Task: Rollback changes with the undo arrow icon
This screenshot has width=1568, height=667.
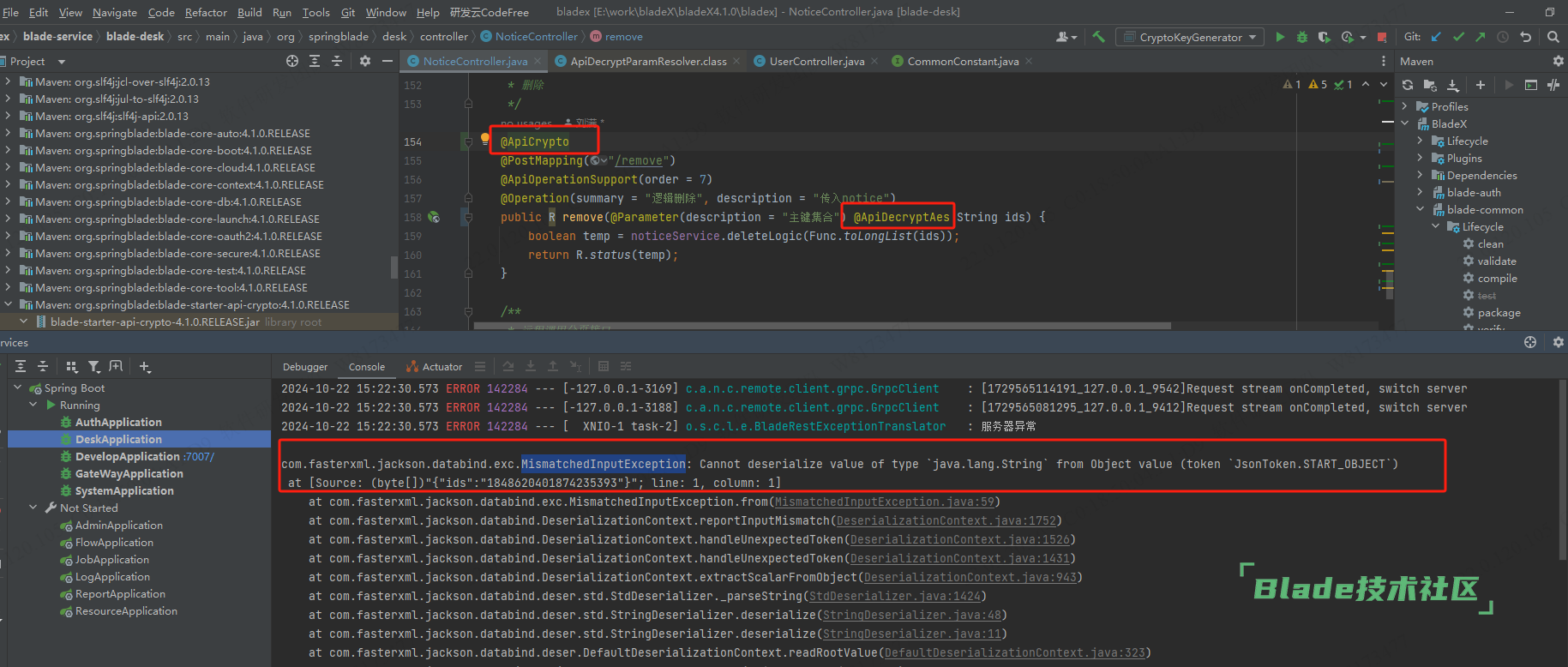Action: tap(1525, 37)
